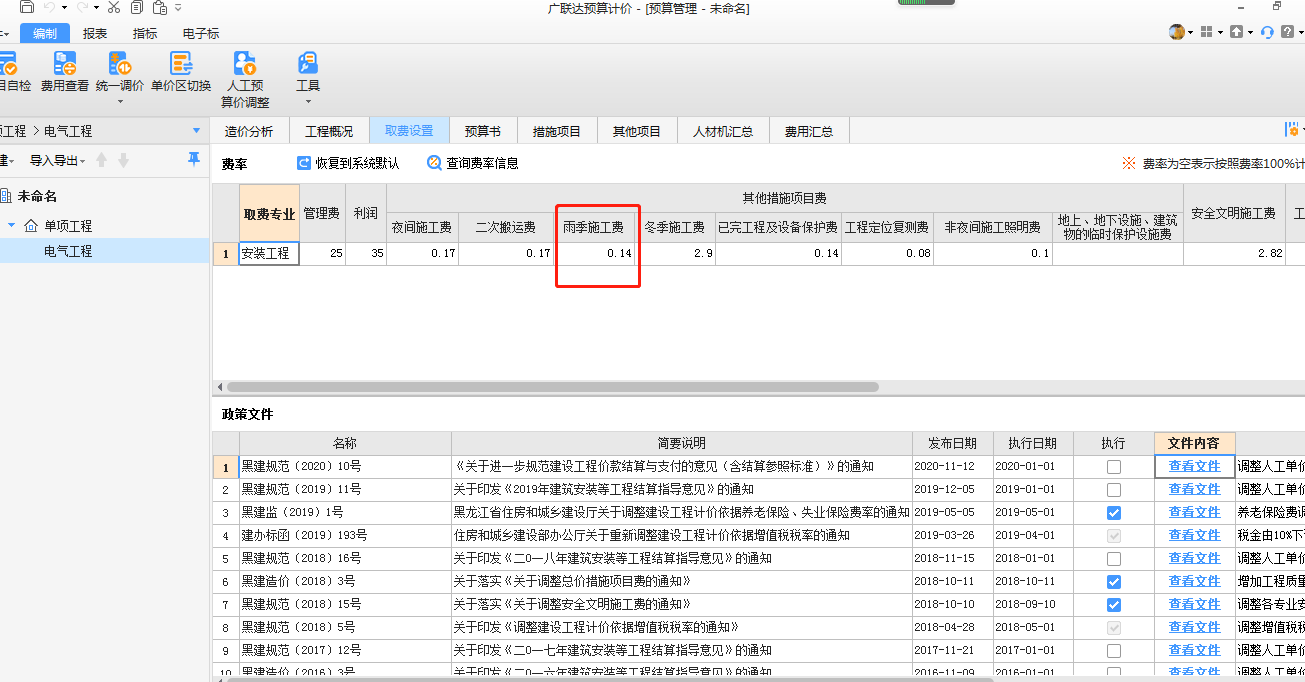This screenshot has width=1305, height=682.
Task: Switch to the 报表 ribbon tab
Action: coord(95,33)
